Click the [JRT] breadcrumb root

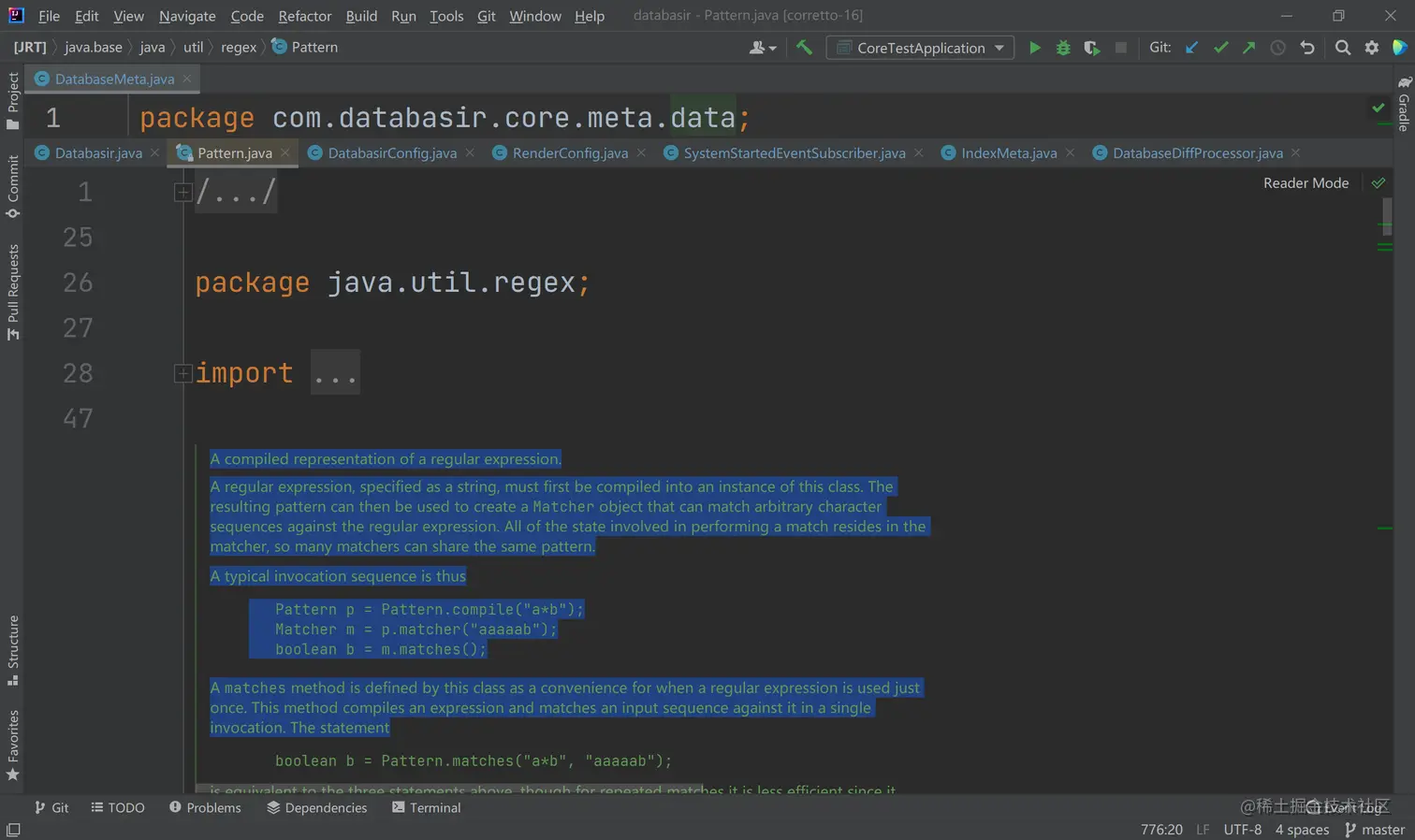[x=30, y=48]
